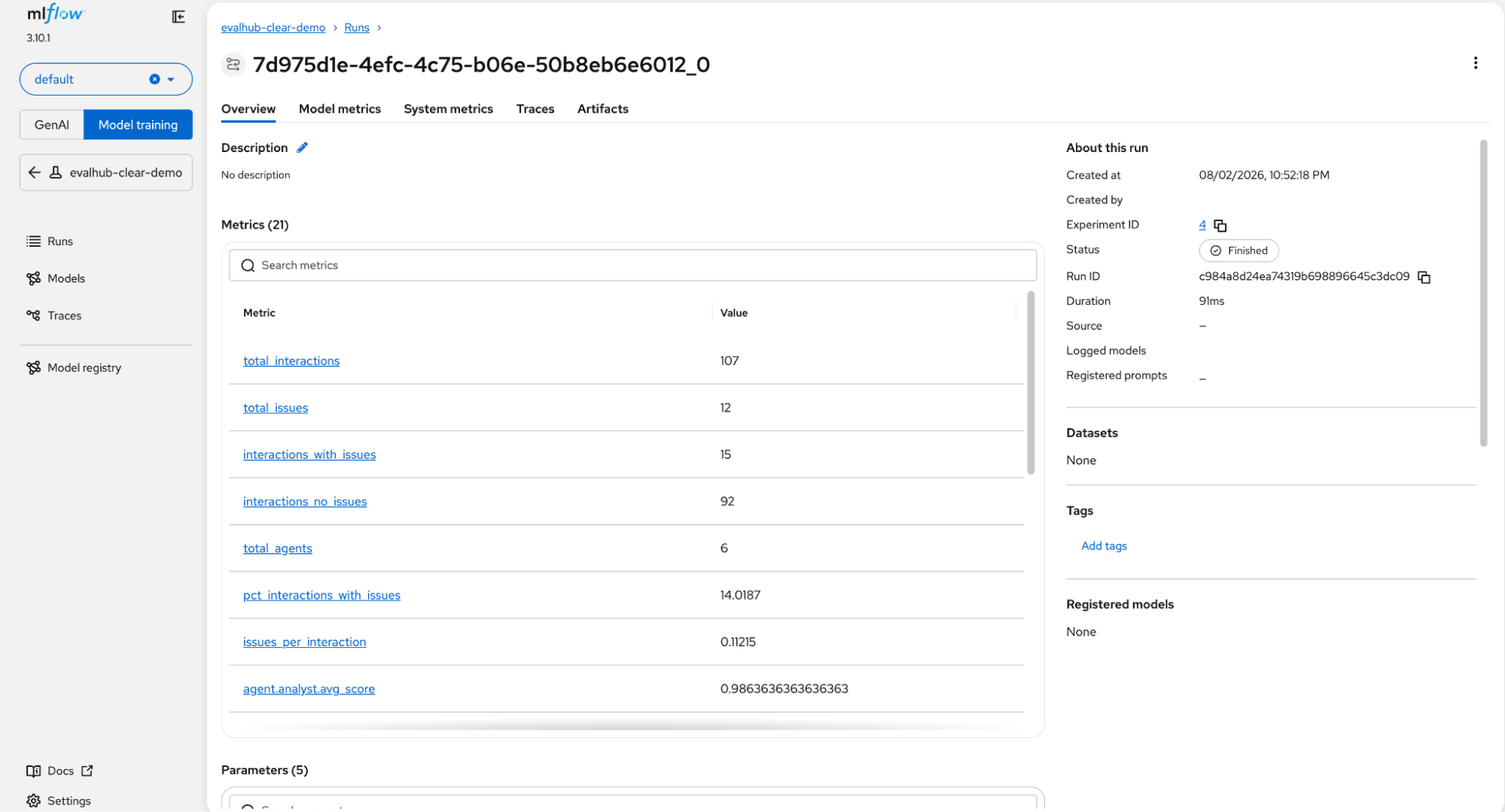The image size is (1505, 812).
Task: Open the three-dot run options menu
Action: (x=1475, y=63)
